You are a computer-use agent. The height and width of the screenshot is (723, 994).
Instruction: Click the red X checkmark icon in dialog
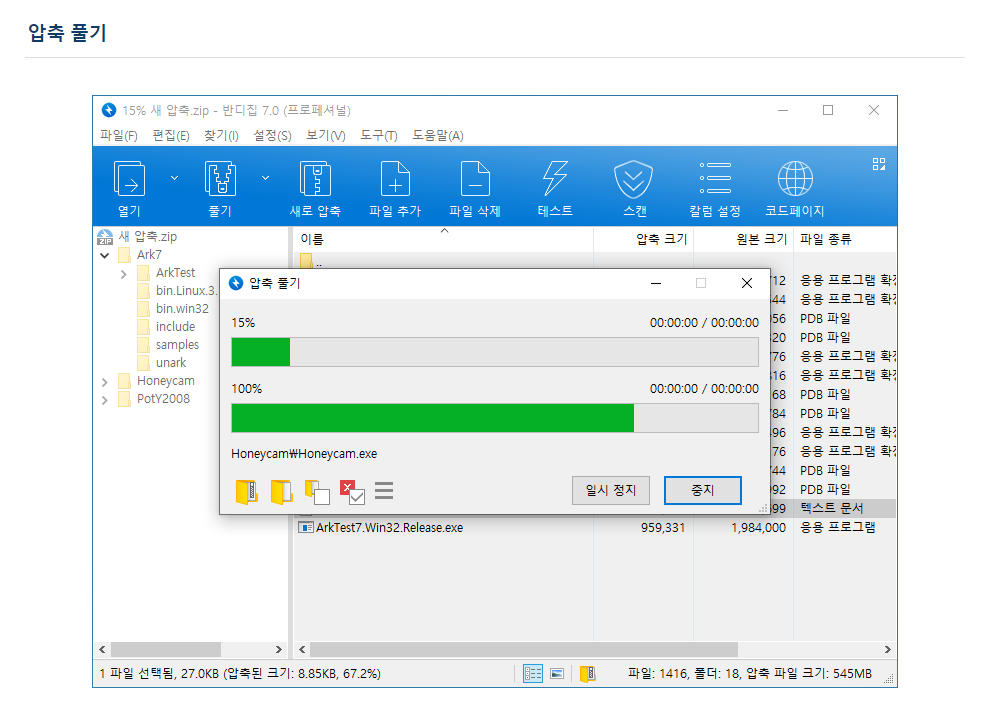(352, 492)
